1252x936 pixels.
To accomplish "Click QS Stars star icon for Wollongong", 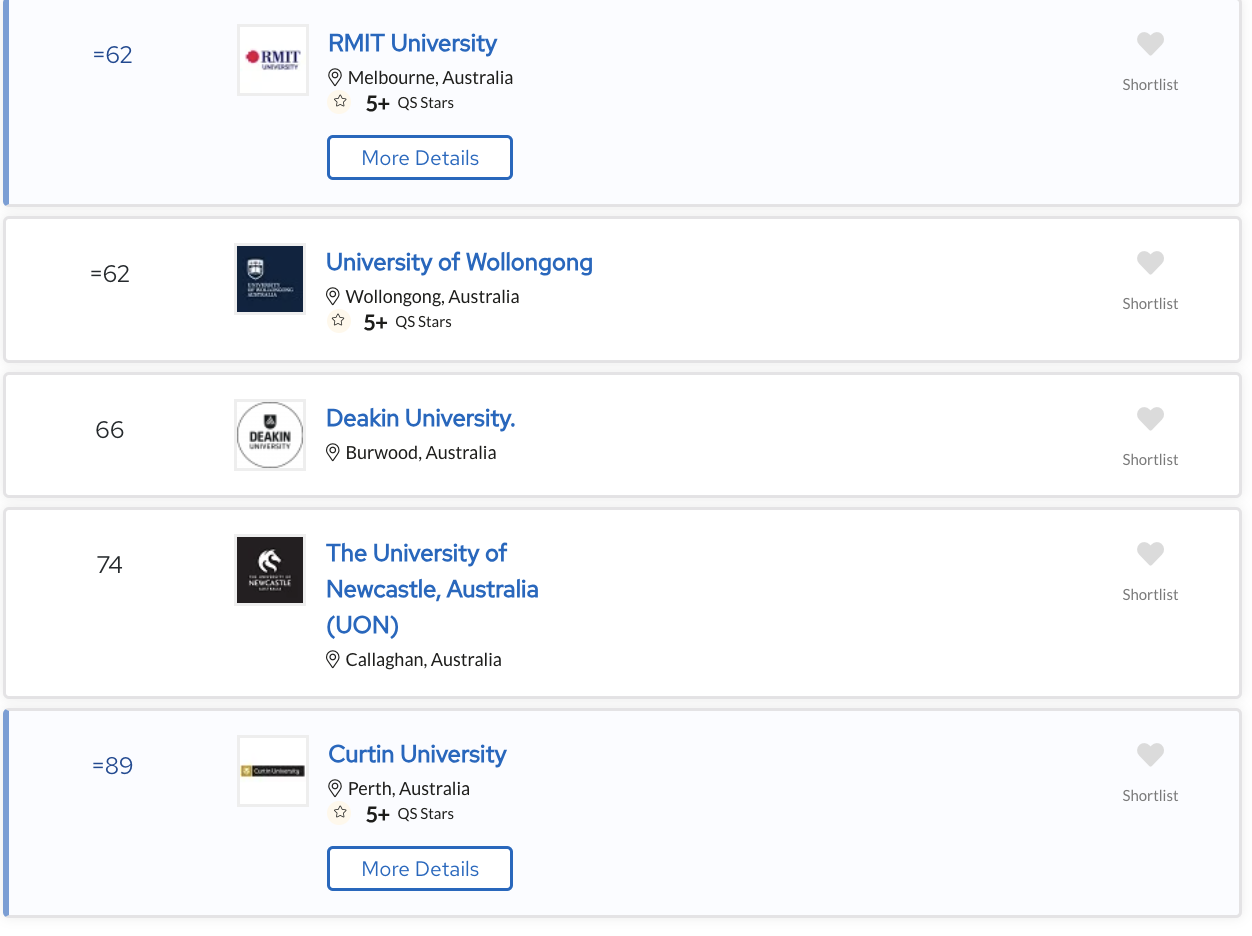I will [x=338, y=321].
